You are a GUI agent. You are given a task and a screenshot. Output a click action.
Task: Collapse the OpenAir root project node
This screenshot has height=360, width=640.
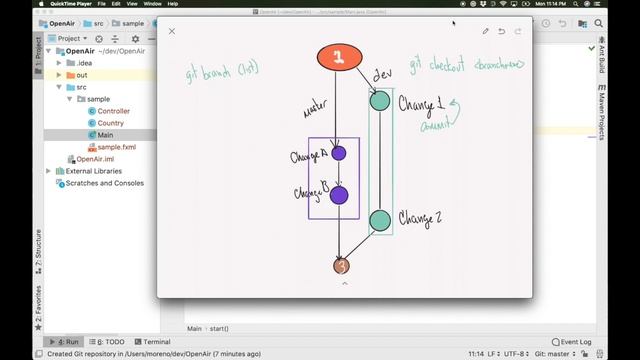coord(49,51)
